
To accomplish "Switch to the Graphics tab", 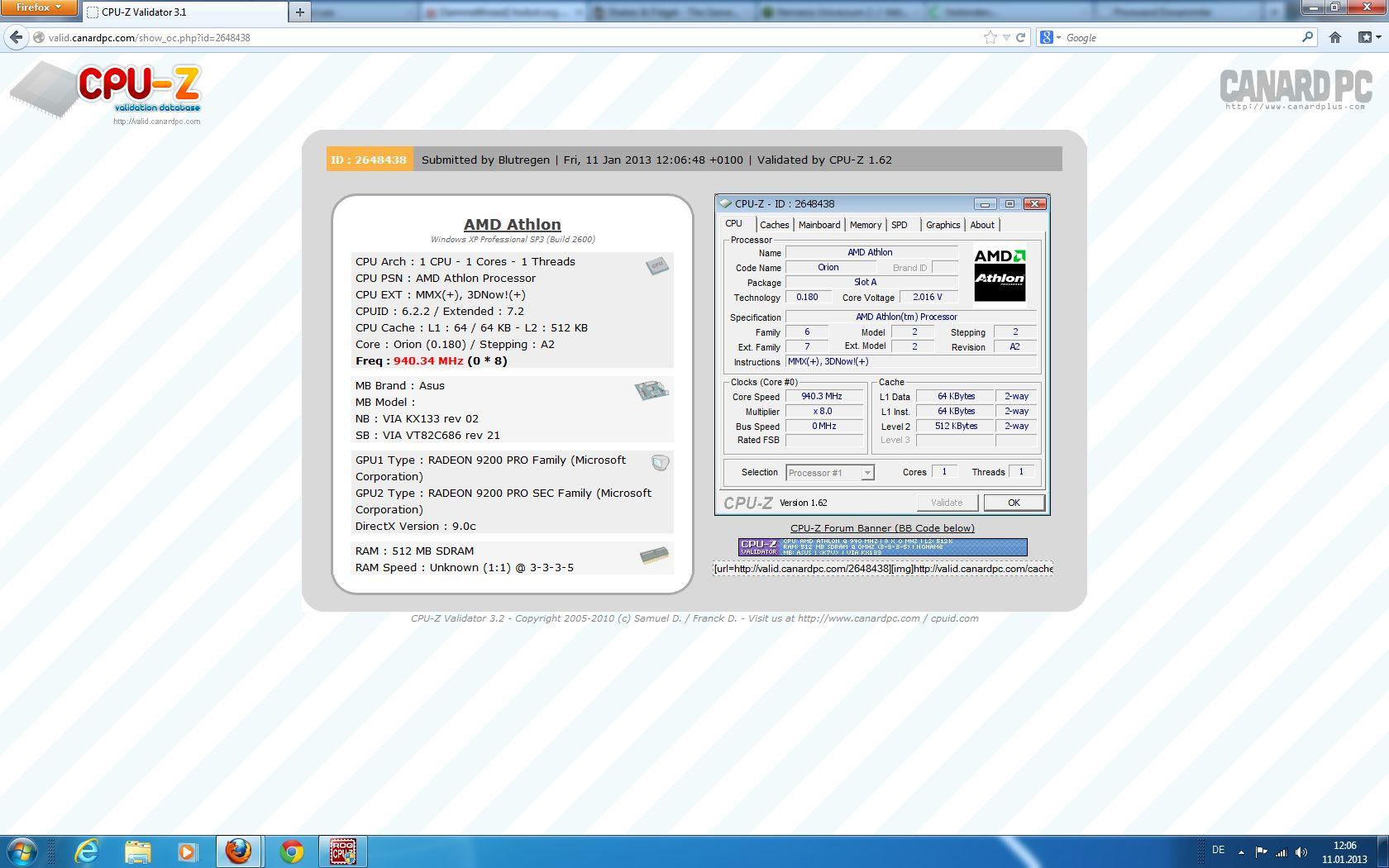I will pyautogui.click(x=943, y=225).
